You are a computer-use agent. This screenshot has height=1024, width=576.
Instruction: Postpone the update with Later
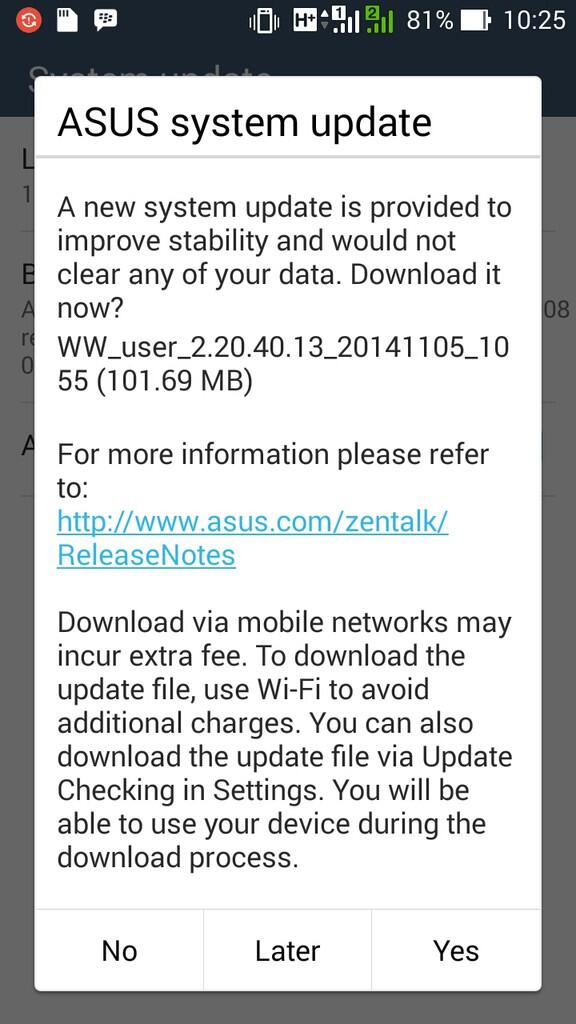[287, 950]
